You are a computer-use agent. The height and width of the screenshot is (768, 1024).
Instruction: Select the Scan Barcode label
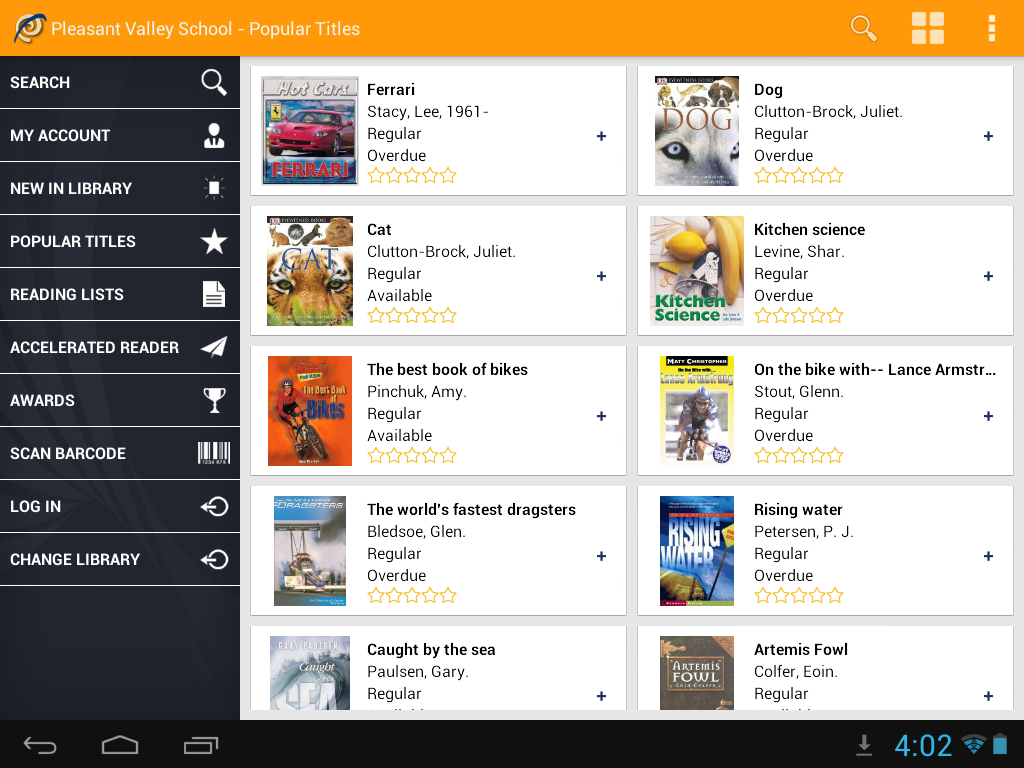(x=68, y=453)
